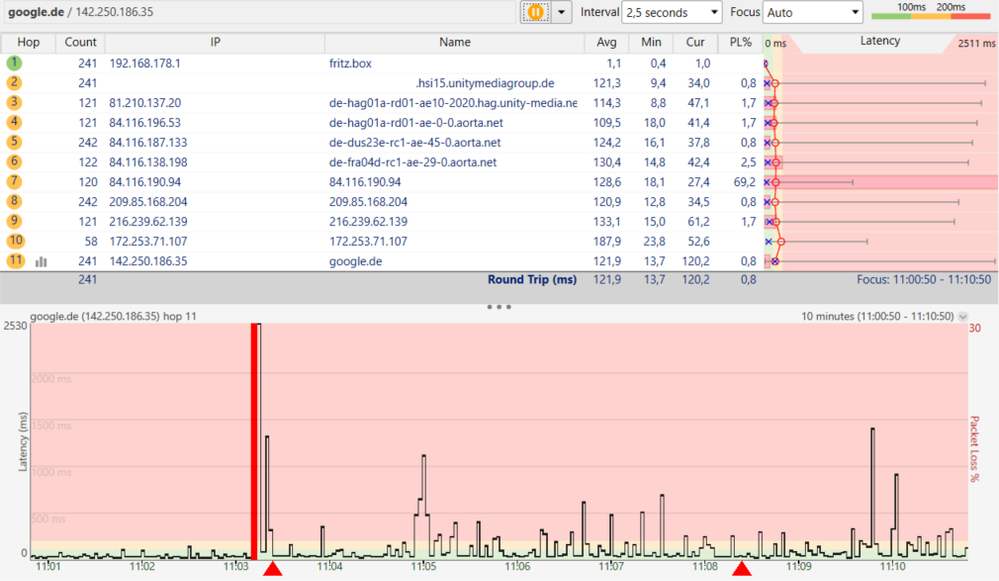
Task: Click the IP column header
Action: click(215, 42)
